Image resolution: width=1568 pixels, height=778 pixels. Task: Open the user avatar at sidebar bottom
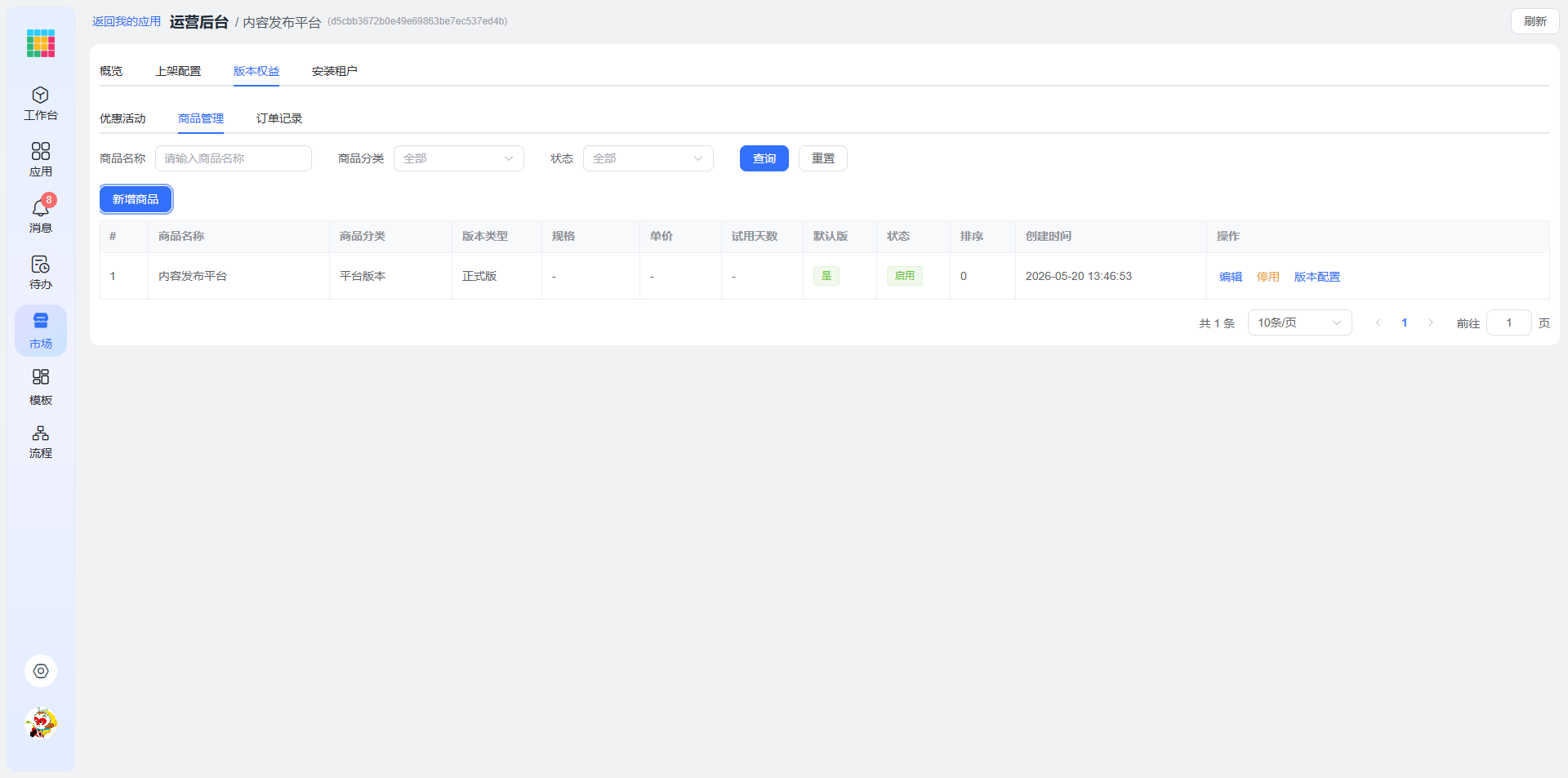[41, 723]
